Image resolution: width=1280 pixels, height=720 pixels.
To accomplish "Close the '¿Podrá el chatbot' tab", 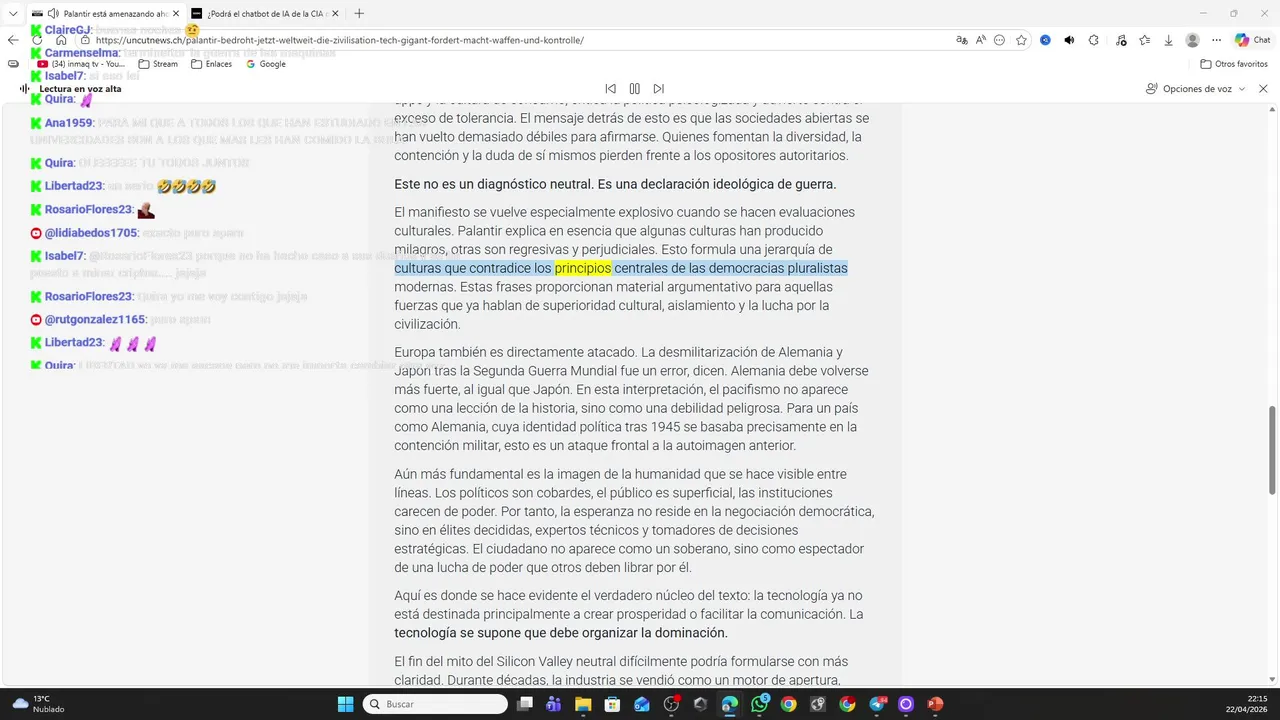I will tap(334, 13).
